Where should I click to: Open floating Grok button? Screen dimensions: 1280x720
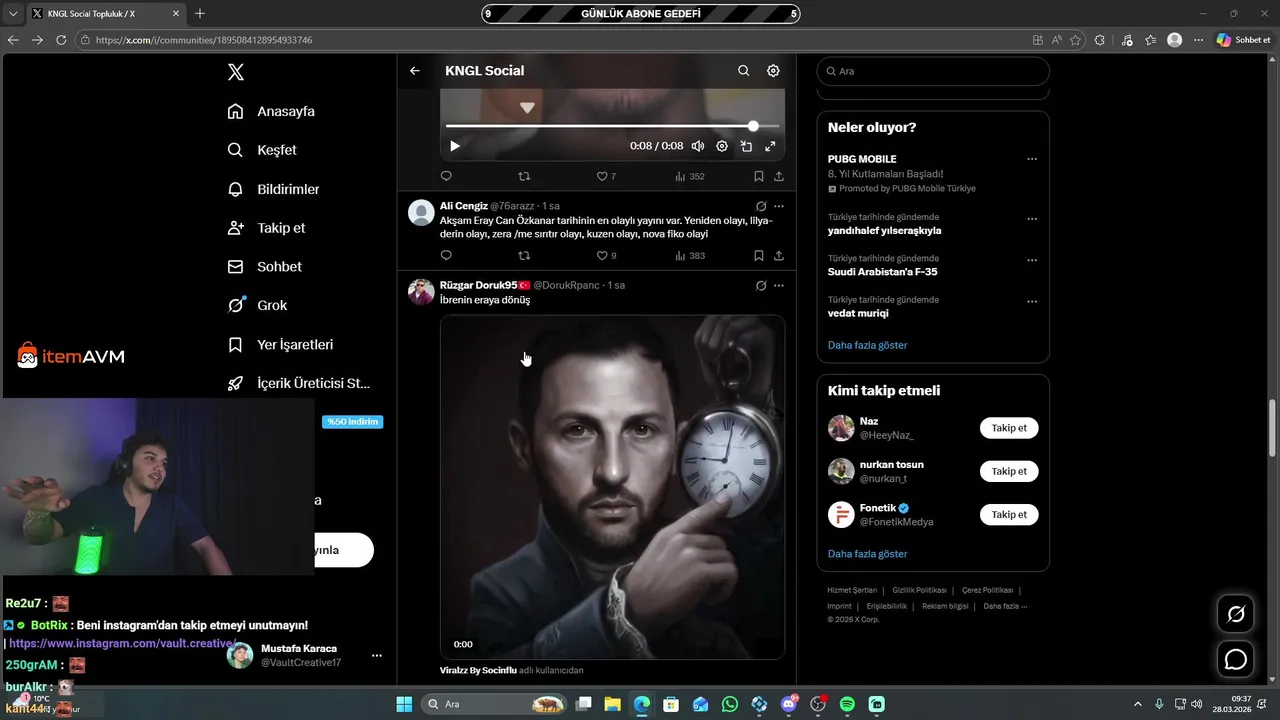click(x=1236, y=614)
